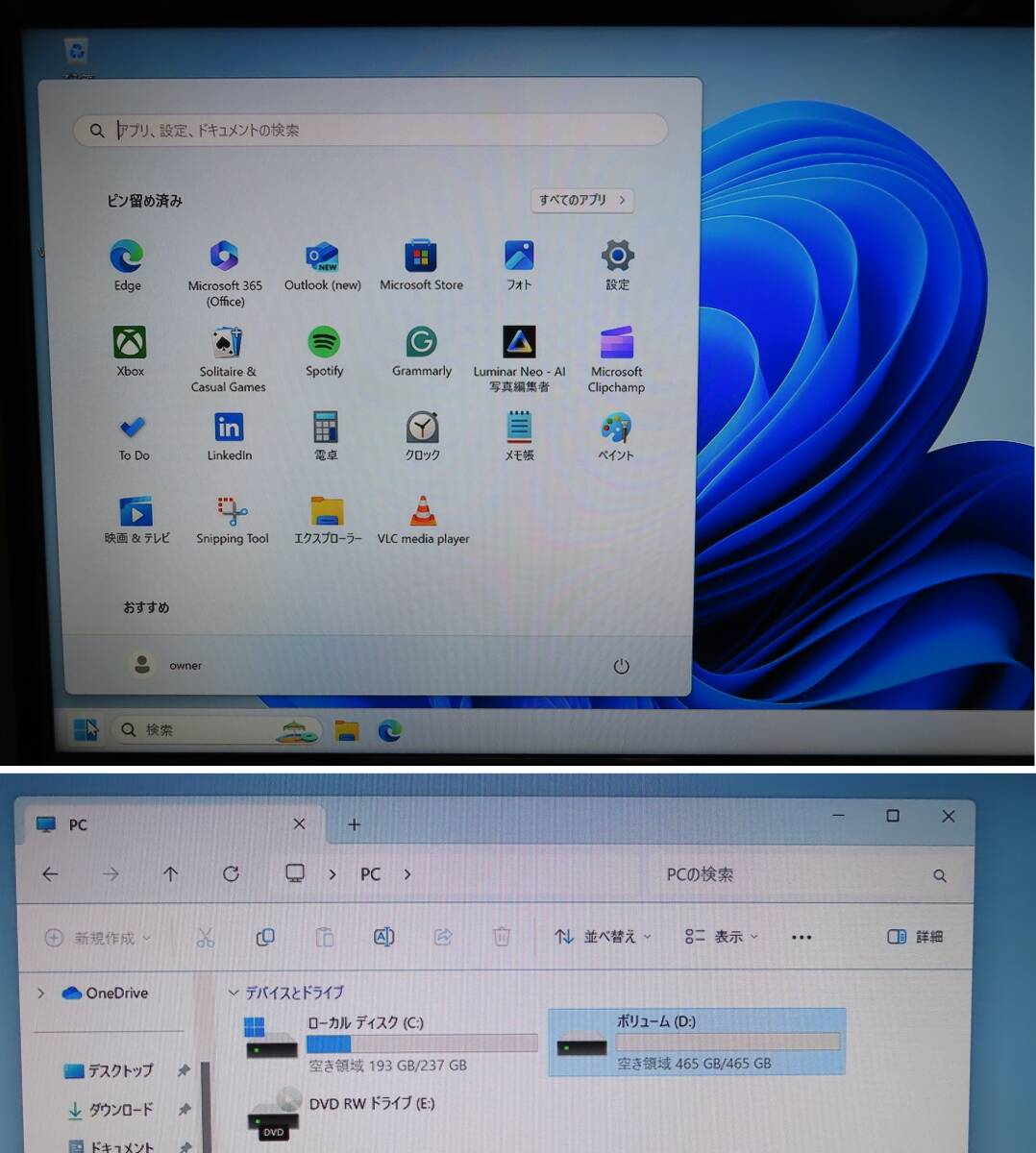Viewport: 1036px width, 1153px height.
Task: Open the メモ帳 notepad app
Action: (519, 437)
